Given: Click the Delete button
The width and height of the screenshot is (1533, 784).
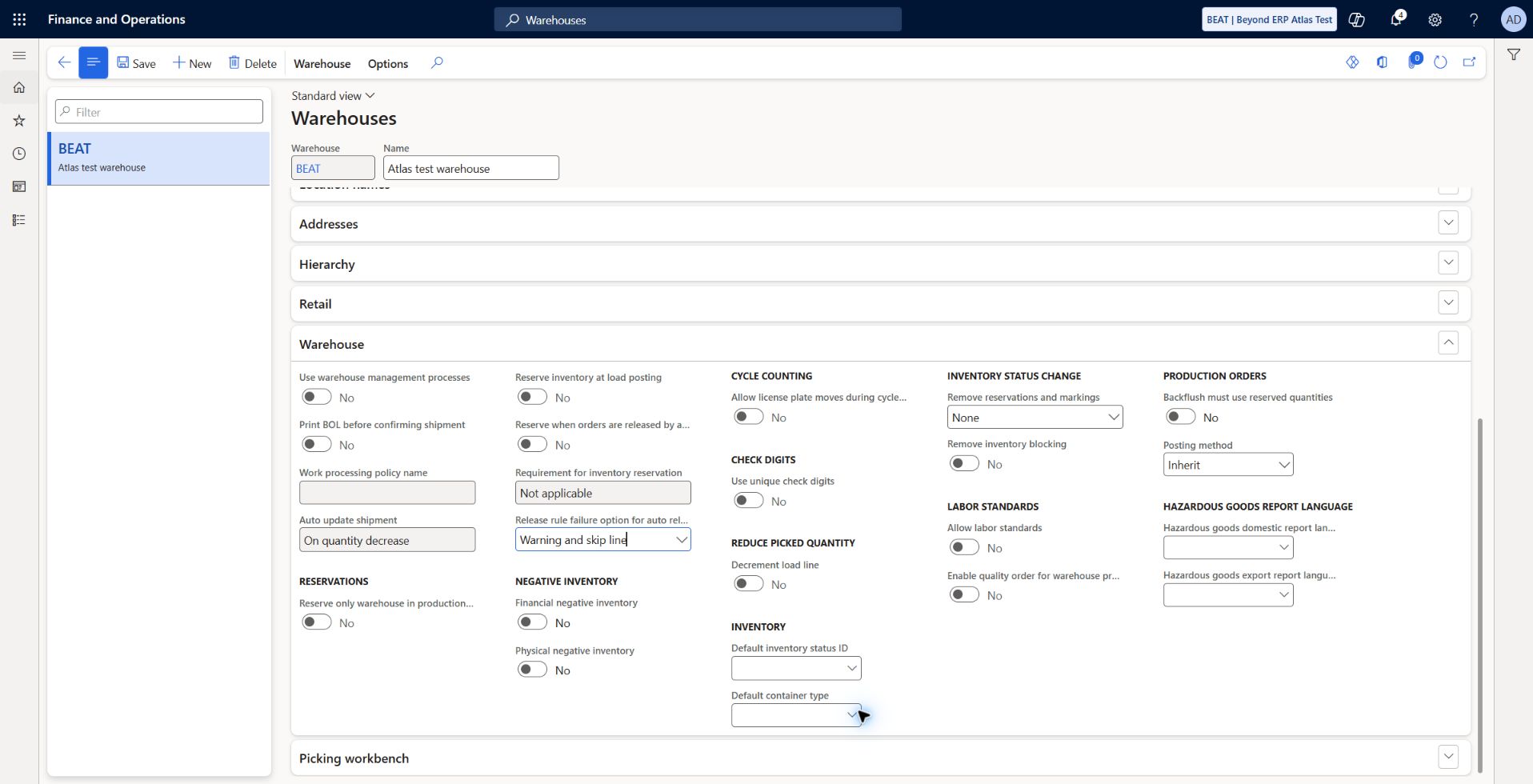Looking at the screenshot, I should coord(252,63).
